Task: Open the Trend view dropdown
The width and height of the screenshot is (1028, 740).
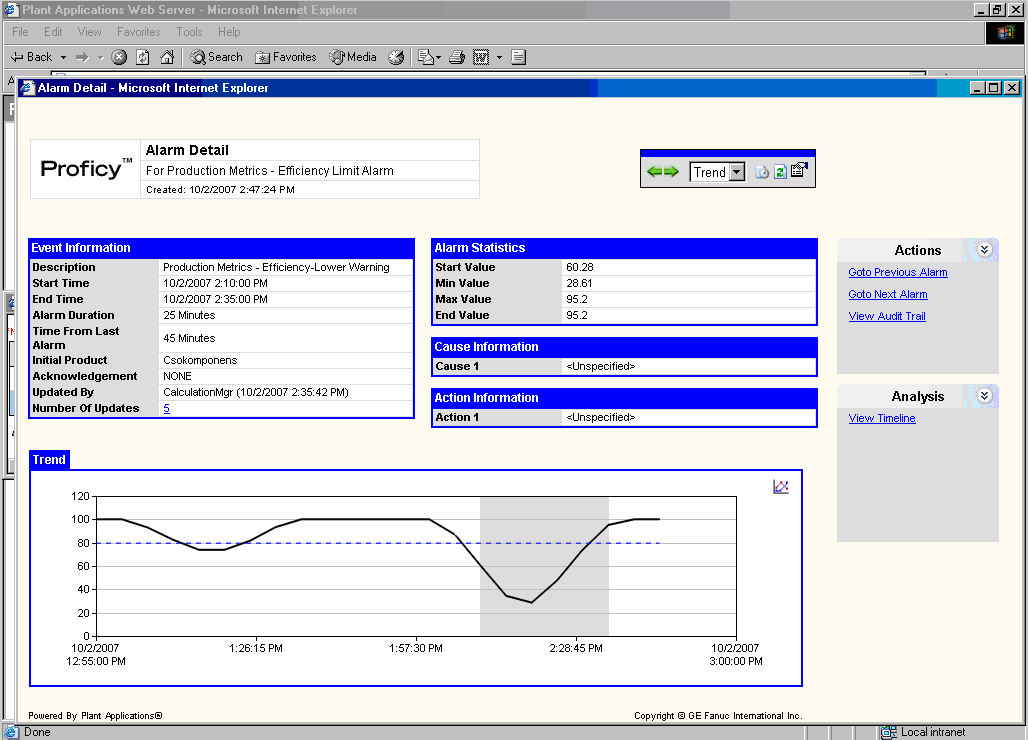Action: (x=738, y=172)
